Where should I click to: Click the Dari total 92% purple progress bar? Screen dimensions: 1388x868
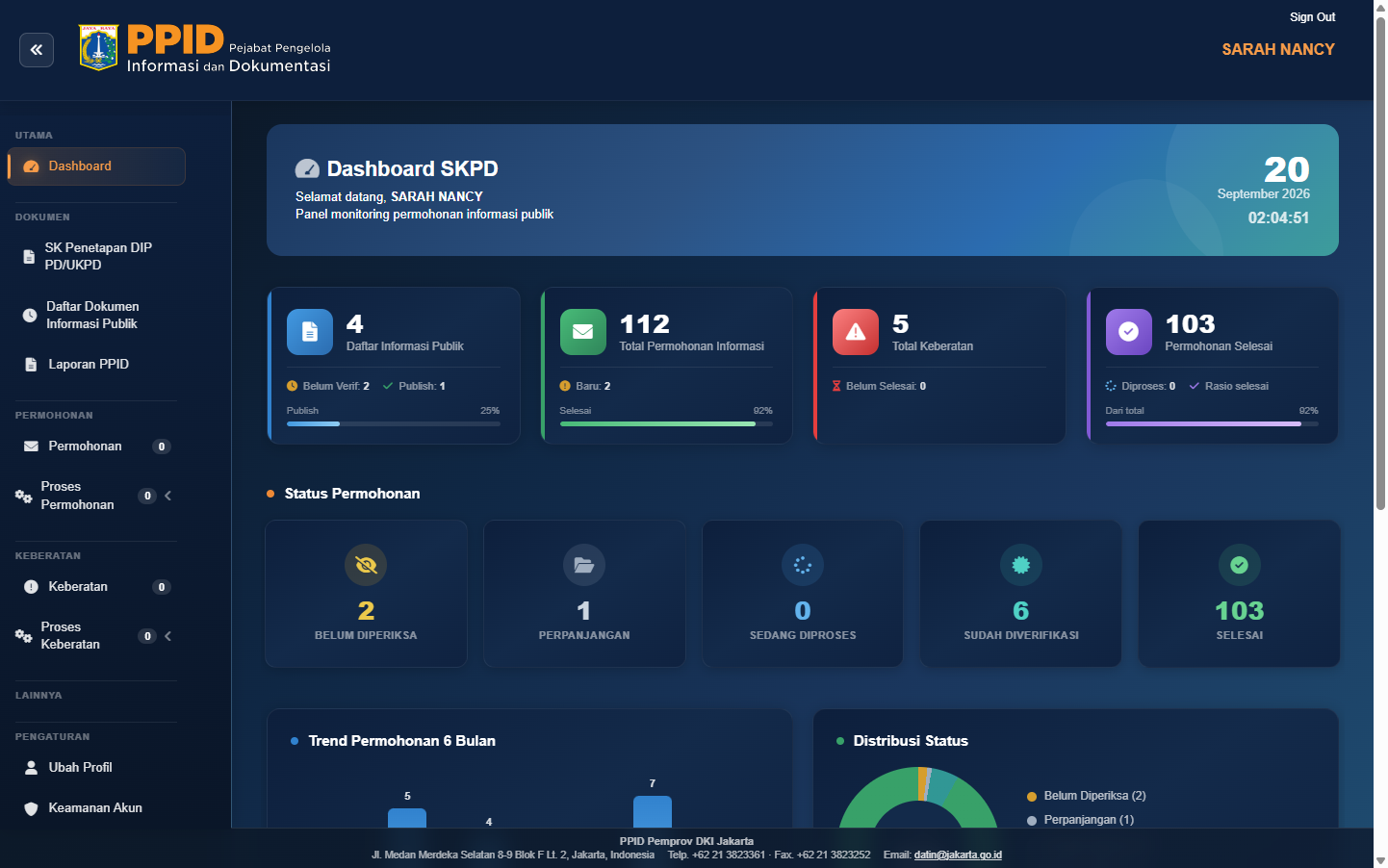1212,423
